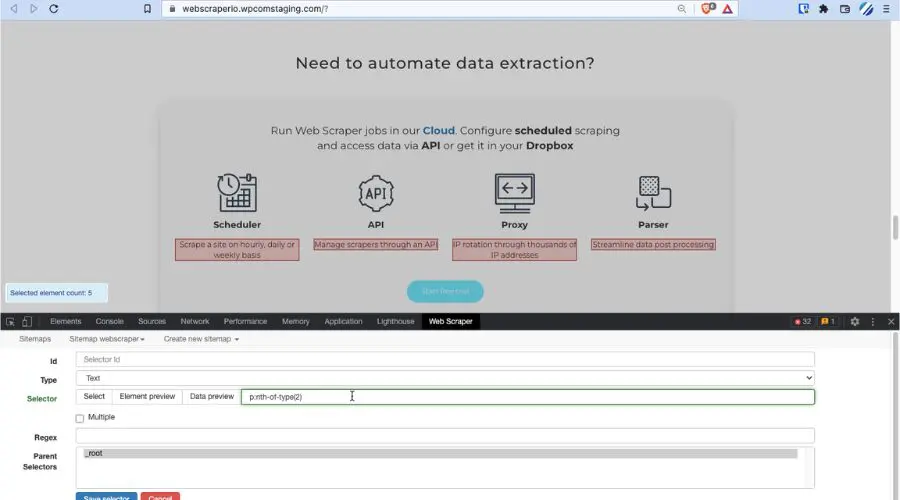Click the Proxy monitor icon

(514, 193)
